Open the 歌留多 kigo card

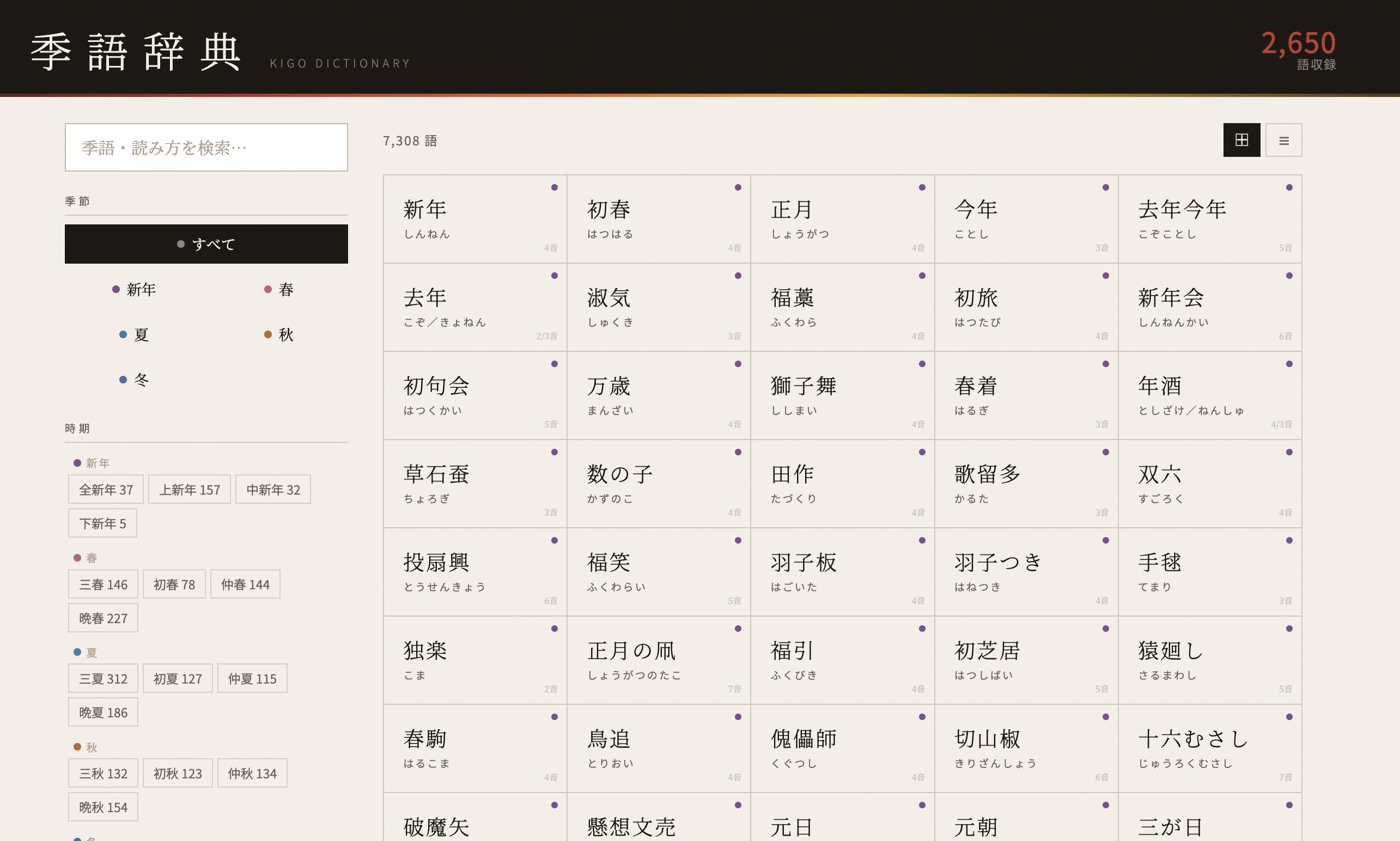click(1025, 483)
